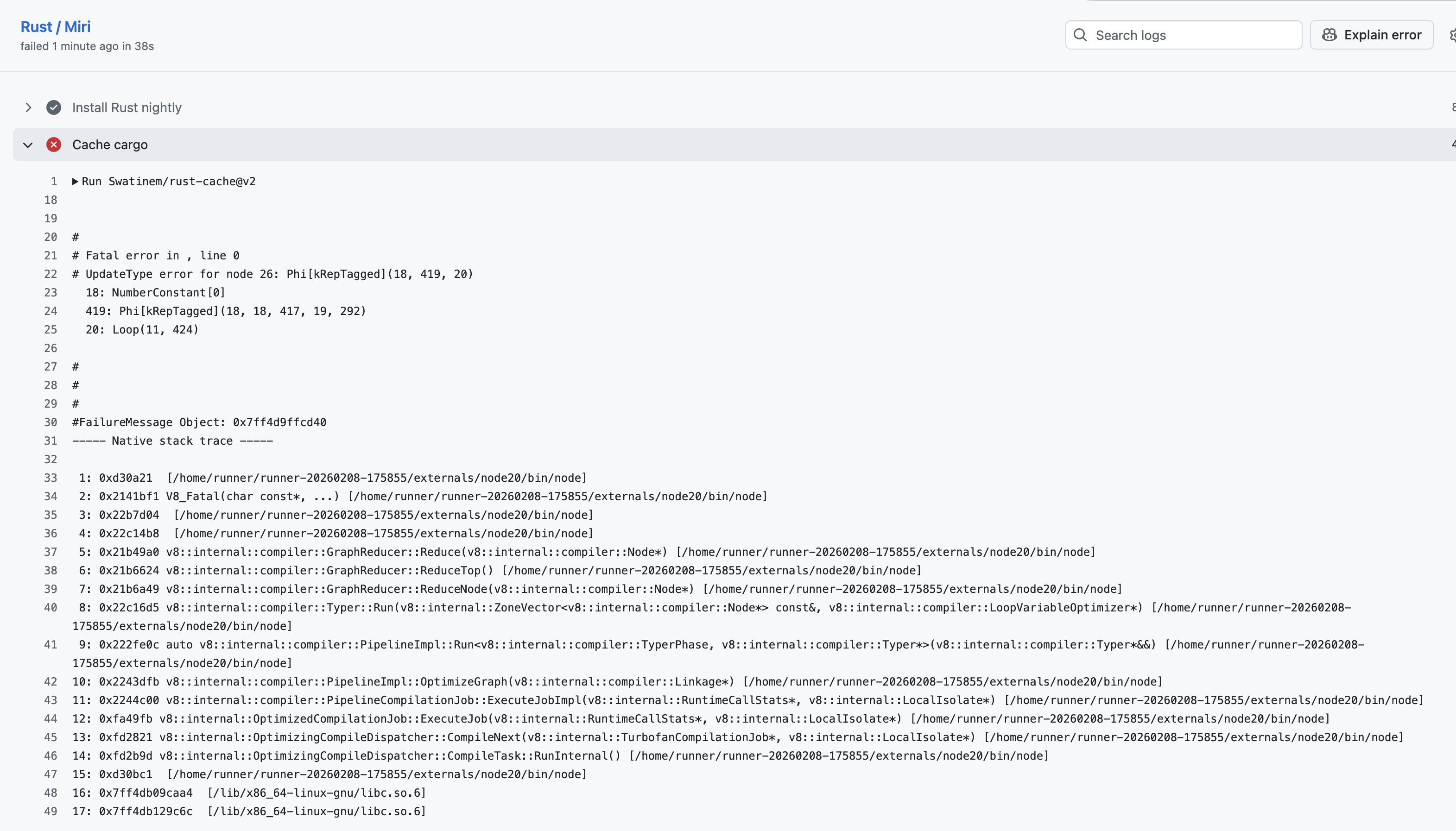Click line number 21 of the log
Image resolution: width=1456 pixels, height=831 pixels.
click(51, 256)
